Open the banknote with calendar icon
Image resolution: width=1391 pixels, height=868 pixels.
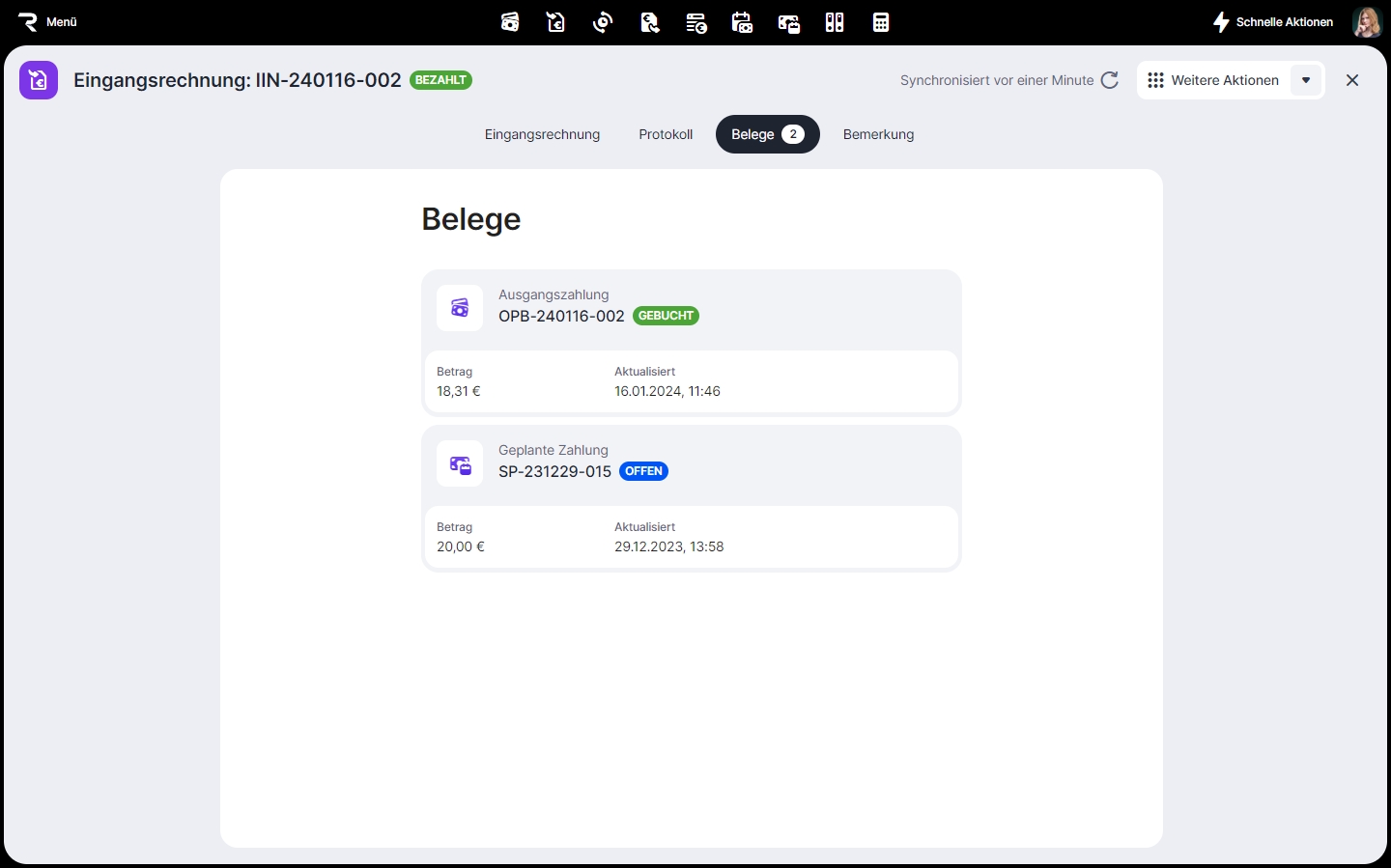(788, 22)
